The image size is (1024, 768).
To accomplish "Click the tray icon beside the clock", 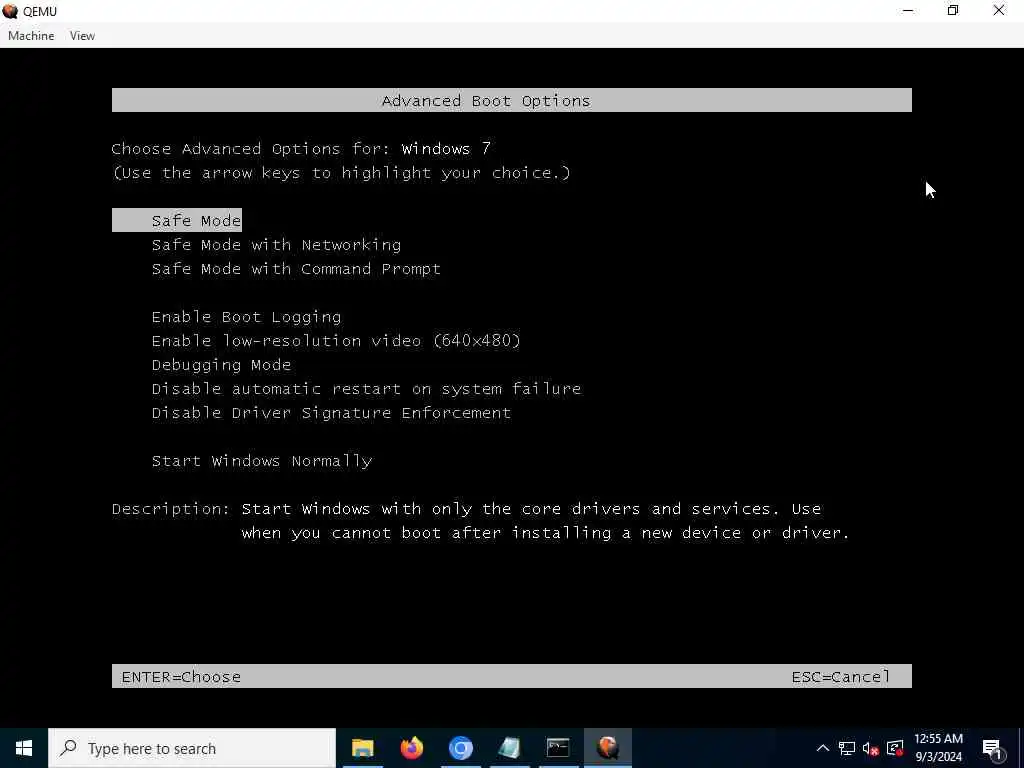I will pos(895,748).
